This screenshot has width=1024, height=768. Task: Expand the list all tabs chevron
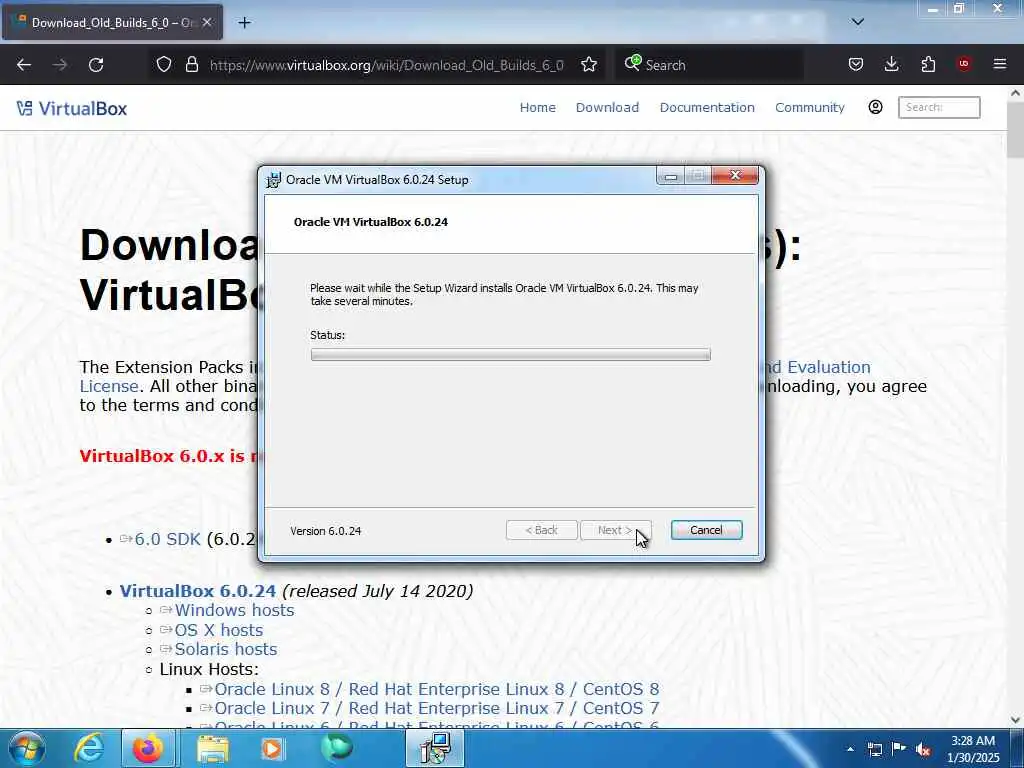coord(857,22)
